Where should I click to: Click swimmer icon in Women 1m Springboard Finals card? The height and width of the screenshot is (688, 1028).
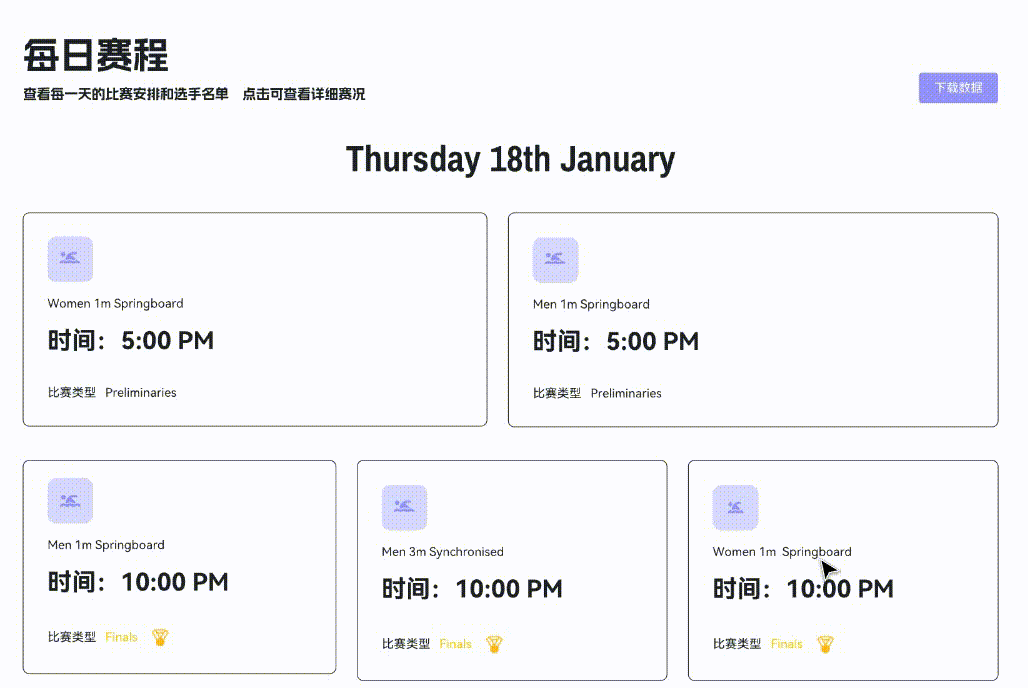coord(735,508)
